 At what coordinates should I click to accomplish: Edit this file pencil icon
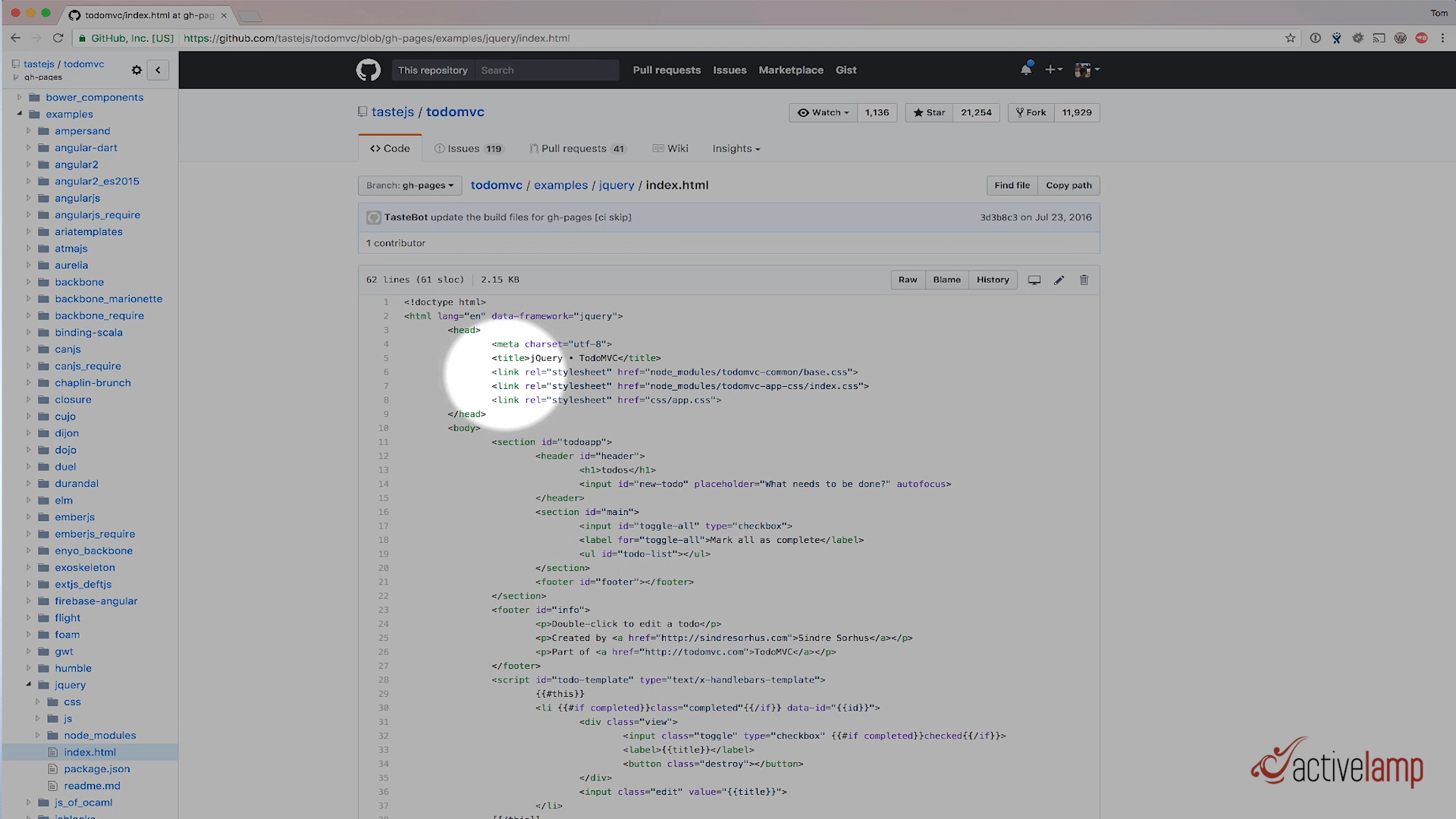[x=1059, y=280]
